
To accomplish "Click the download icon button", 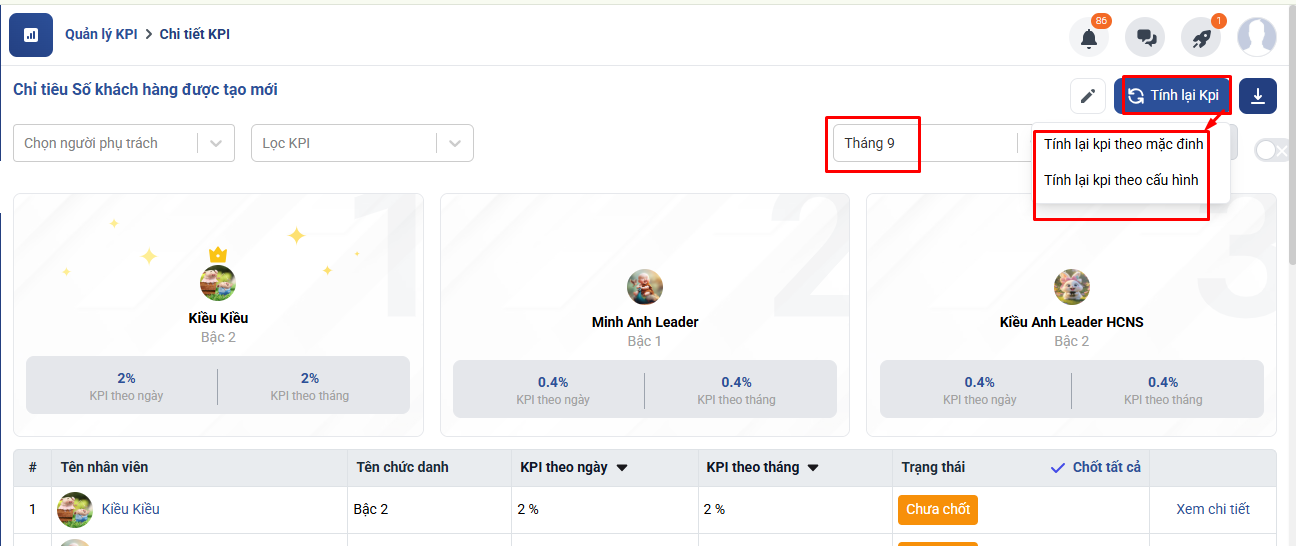I will pos(1258,96).
